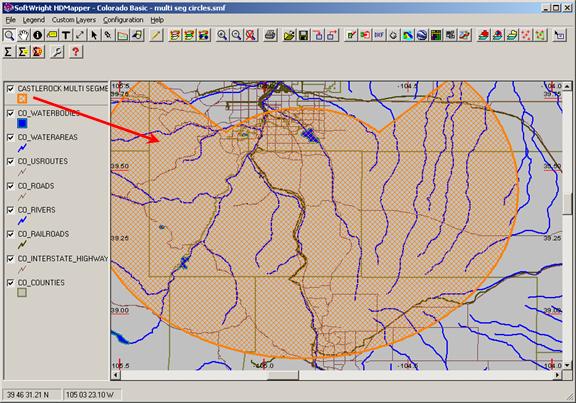Click the colorful terrain map icon
Viewport: 576px width, 403px height.
click(407, 35)
